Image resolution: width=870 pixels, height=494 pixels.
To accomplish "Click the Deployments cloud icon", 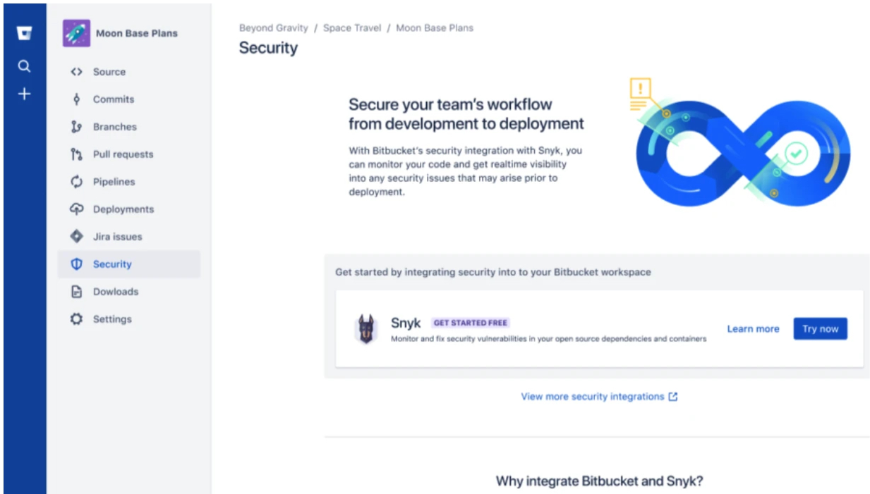I will 76,209.
